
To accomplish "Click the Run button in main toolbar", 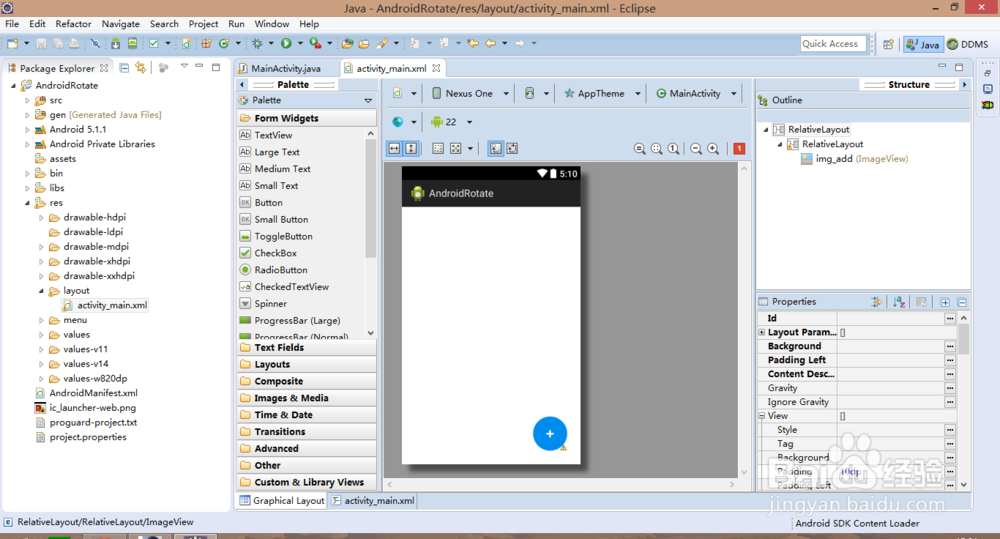I will (x=286, y=43).
